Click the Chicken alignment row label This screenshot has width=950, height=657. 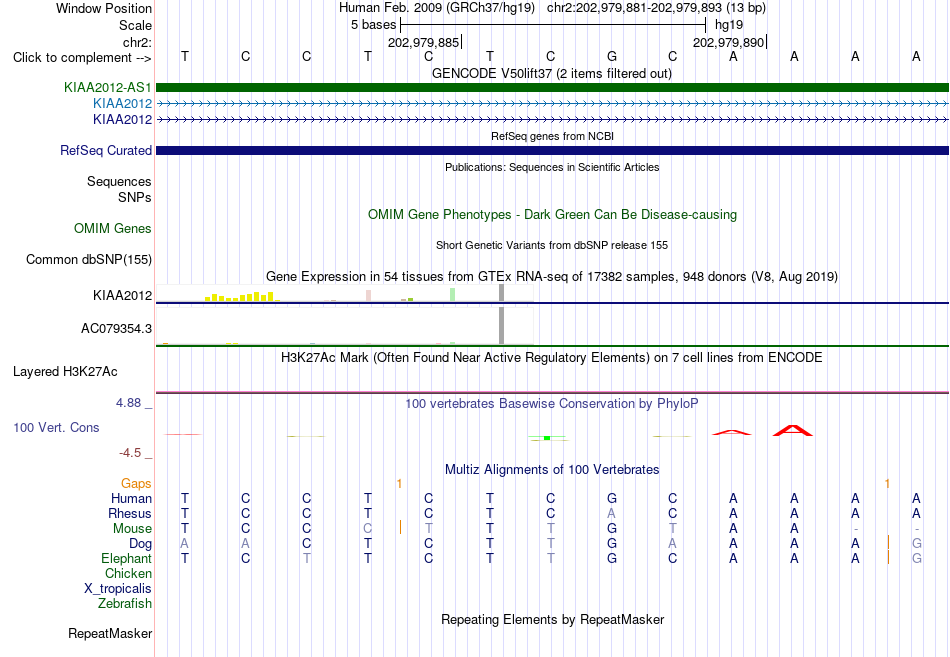click(x=128, y=573)
